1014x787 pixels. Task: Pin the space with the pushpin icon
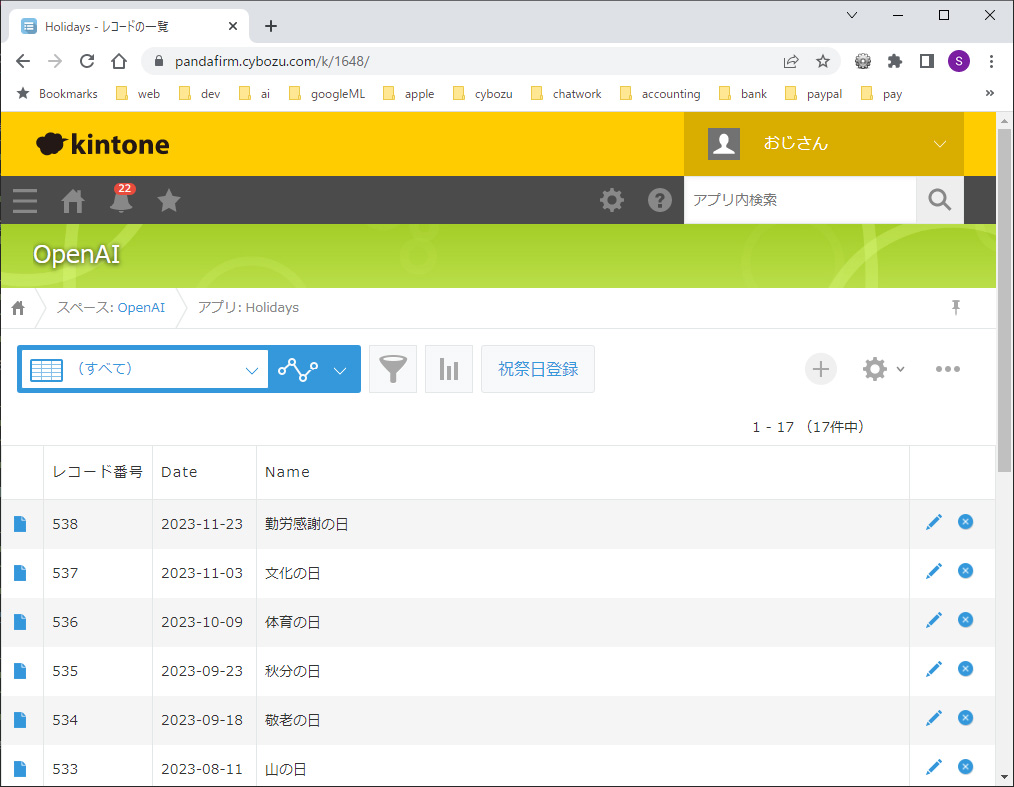point(955,307)
